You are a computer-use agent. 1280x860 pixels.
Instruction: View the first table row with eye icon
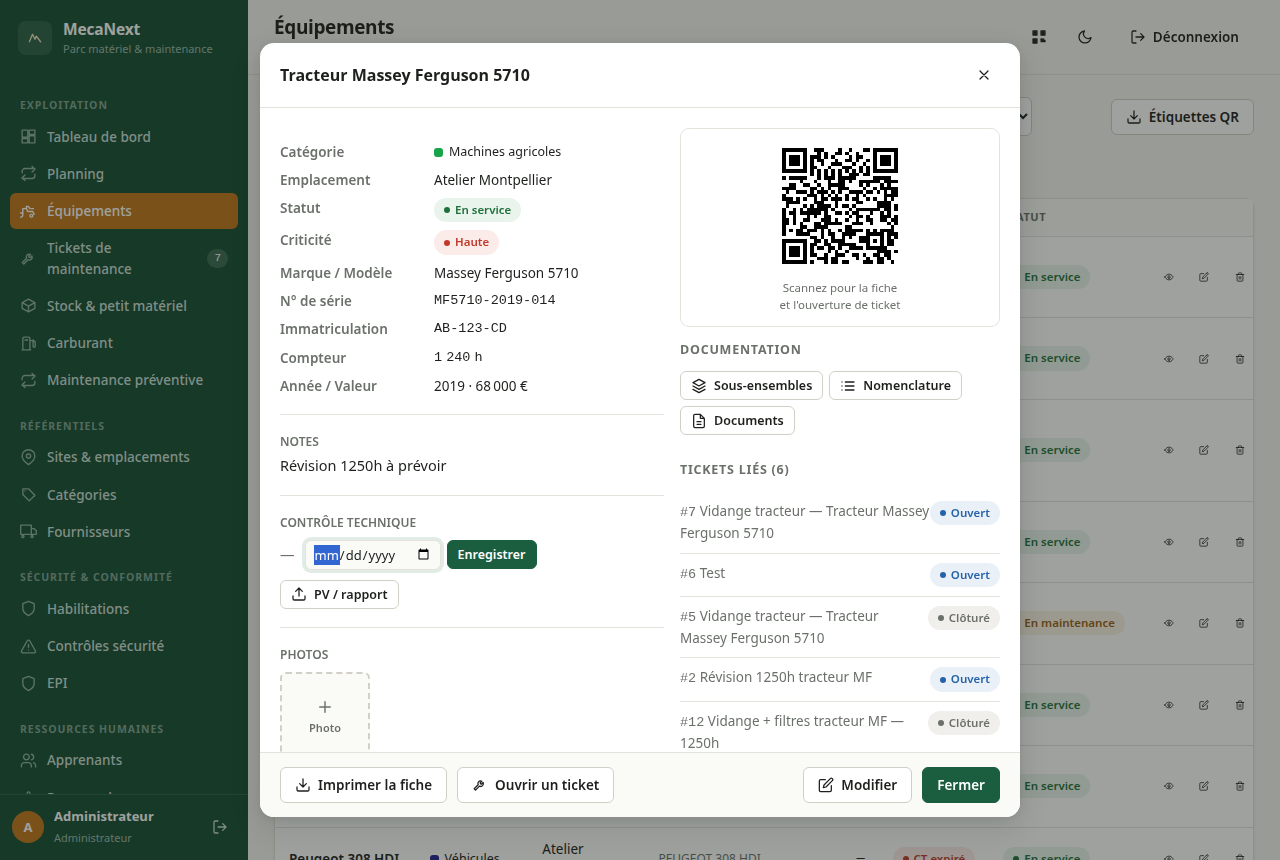click(x=1168, y=277)
